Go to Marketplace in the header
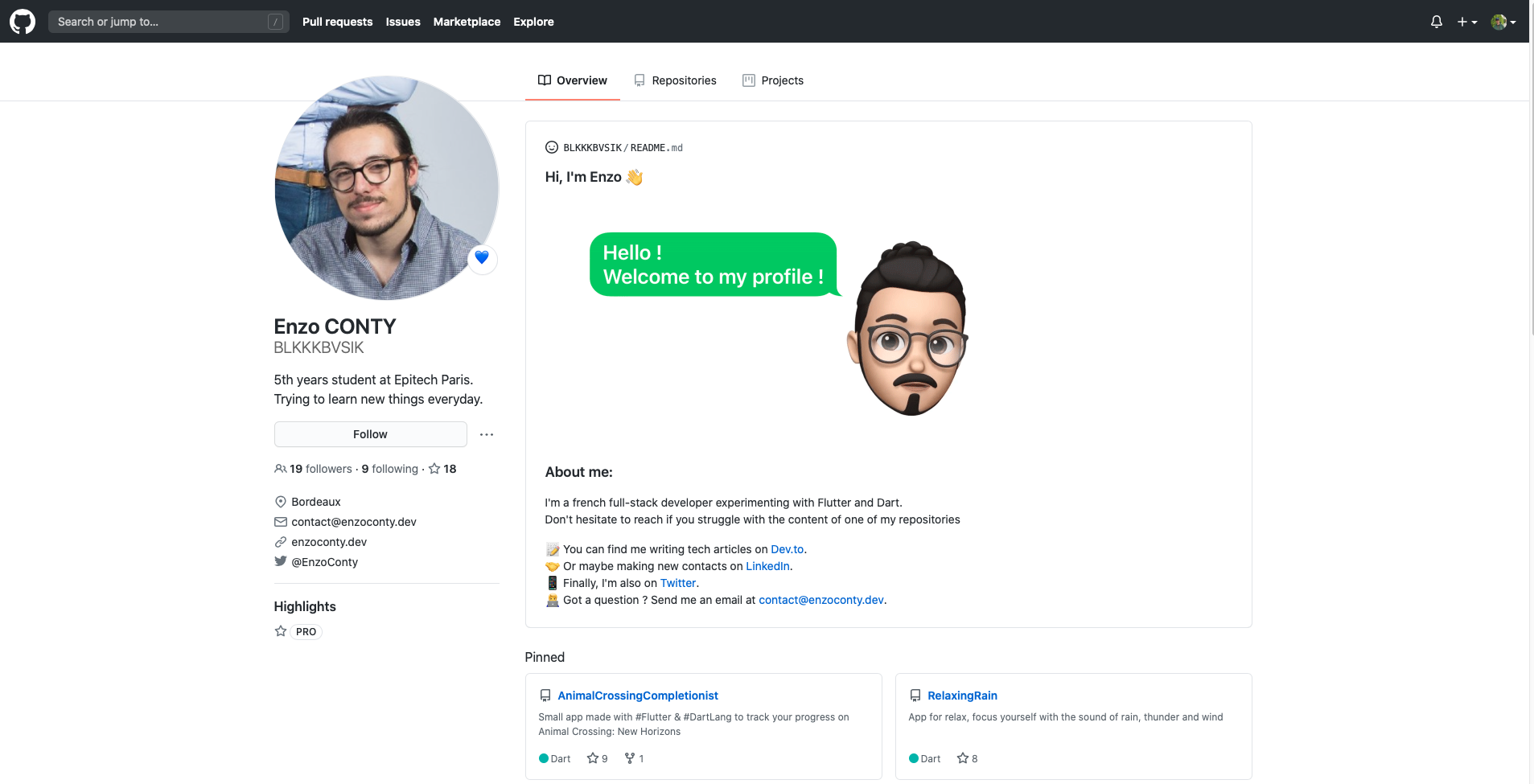This screenshot has height=784, width=1534. pos(467,22)
